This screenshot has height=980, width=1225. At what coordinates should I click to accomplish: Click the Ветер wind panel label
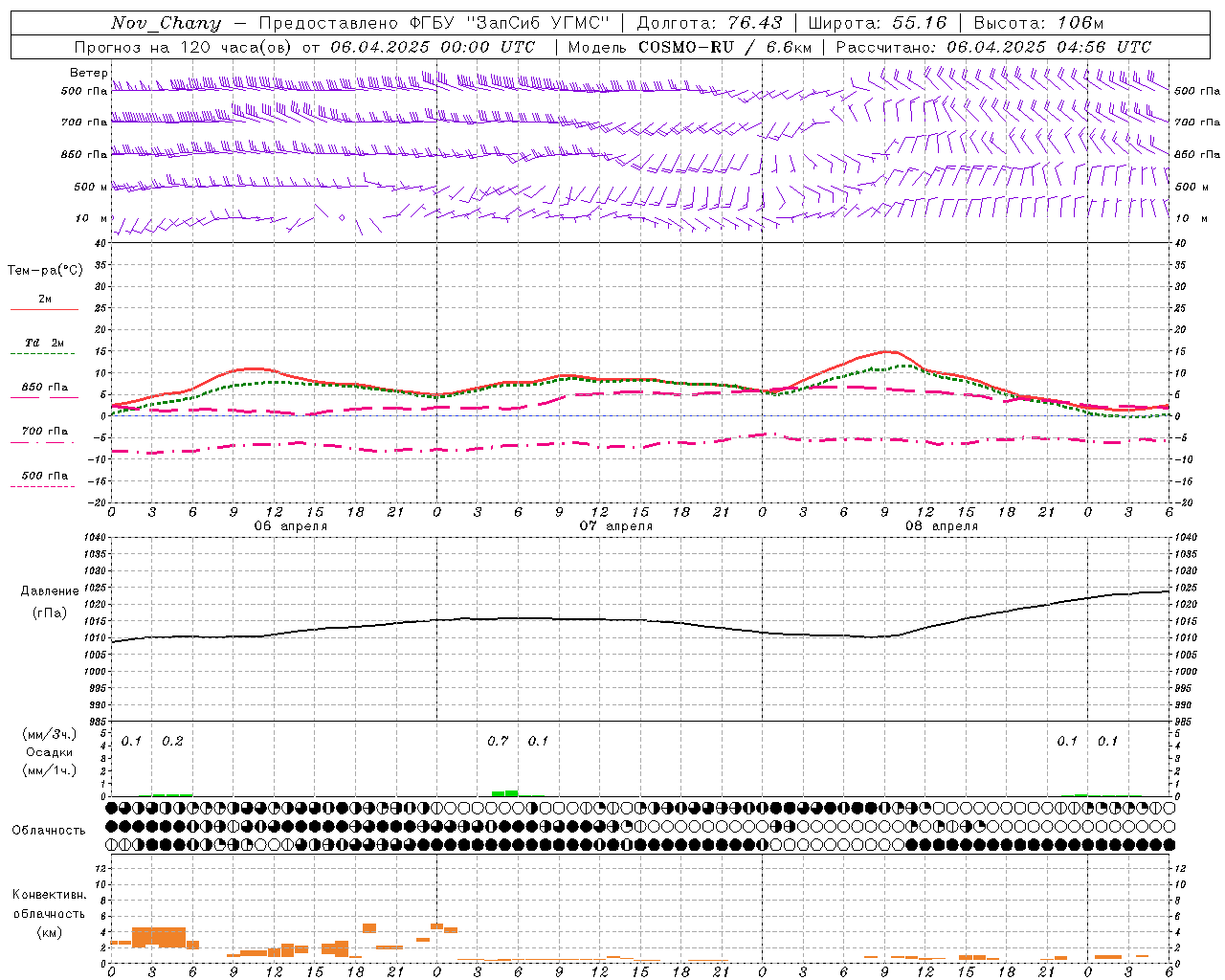point(89,73)
